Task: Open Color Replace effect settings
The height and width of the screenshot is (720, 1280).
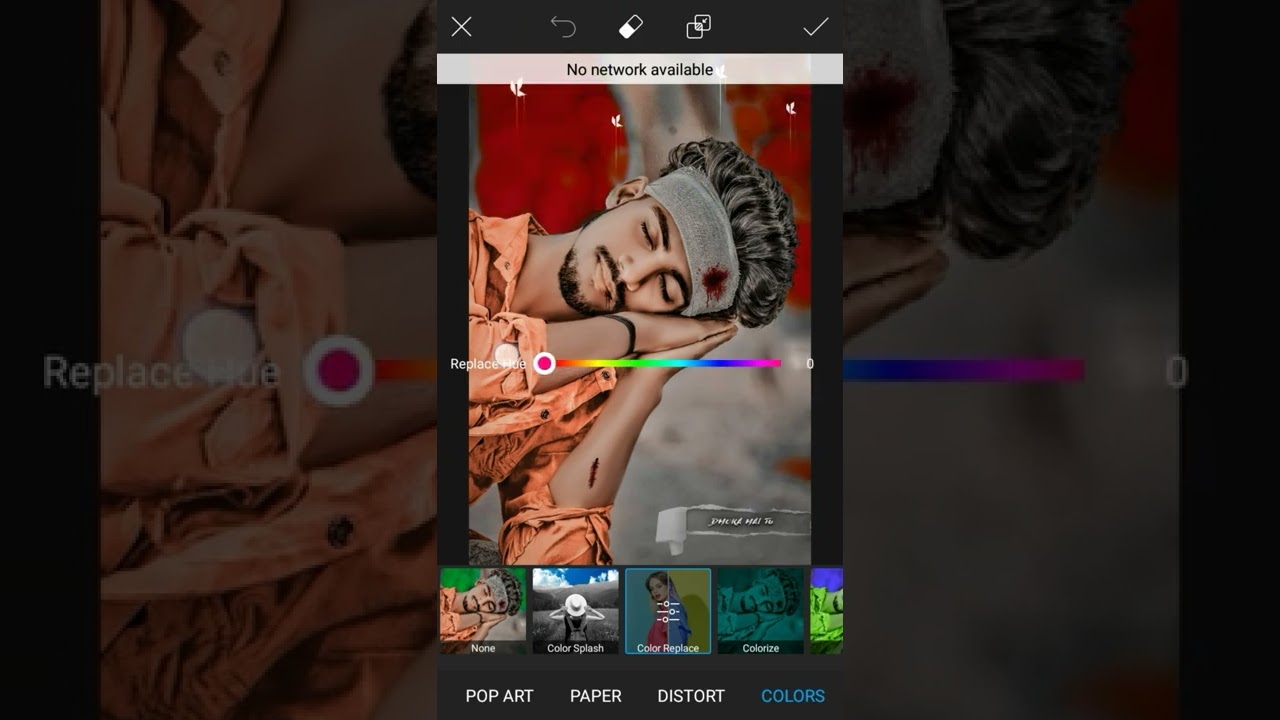Action: click(668, 611)
